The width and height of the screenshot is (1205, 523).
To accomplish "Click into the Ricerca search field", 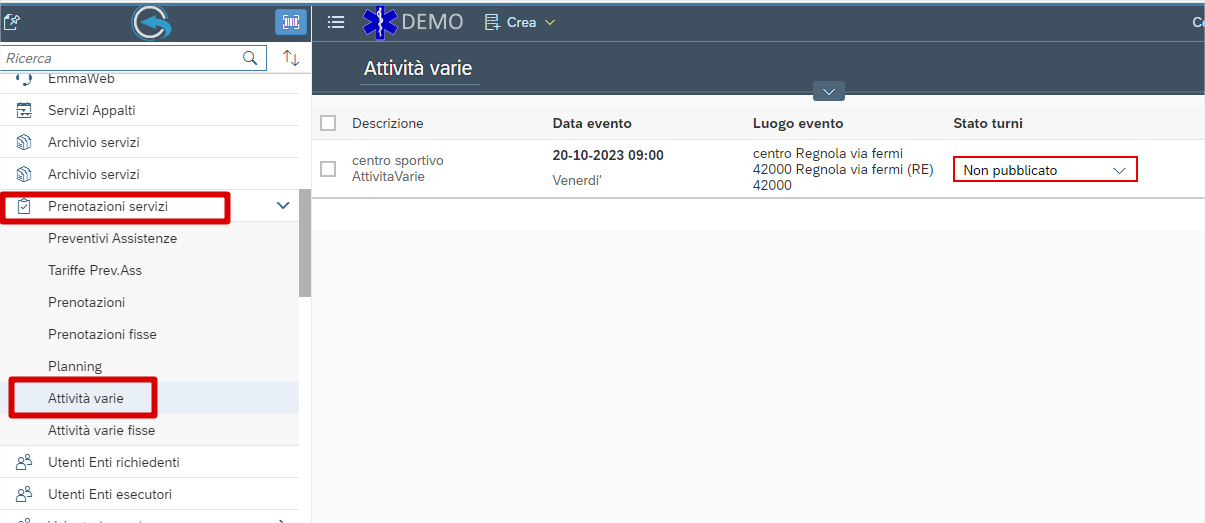I will click(120, 58).
